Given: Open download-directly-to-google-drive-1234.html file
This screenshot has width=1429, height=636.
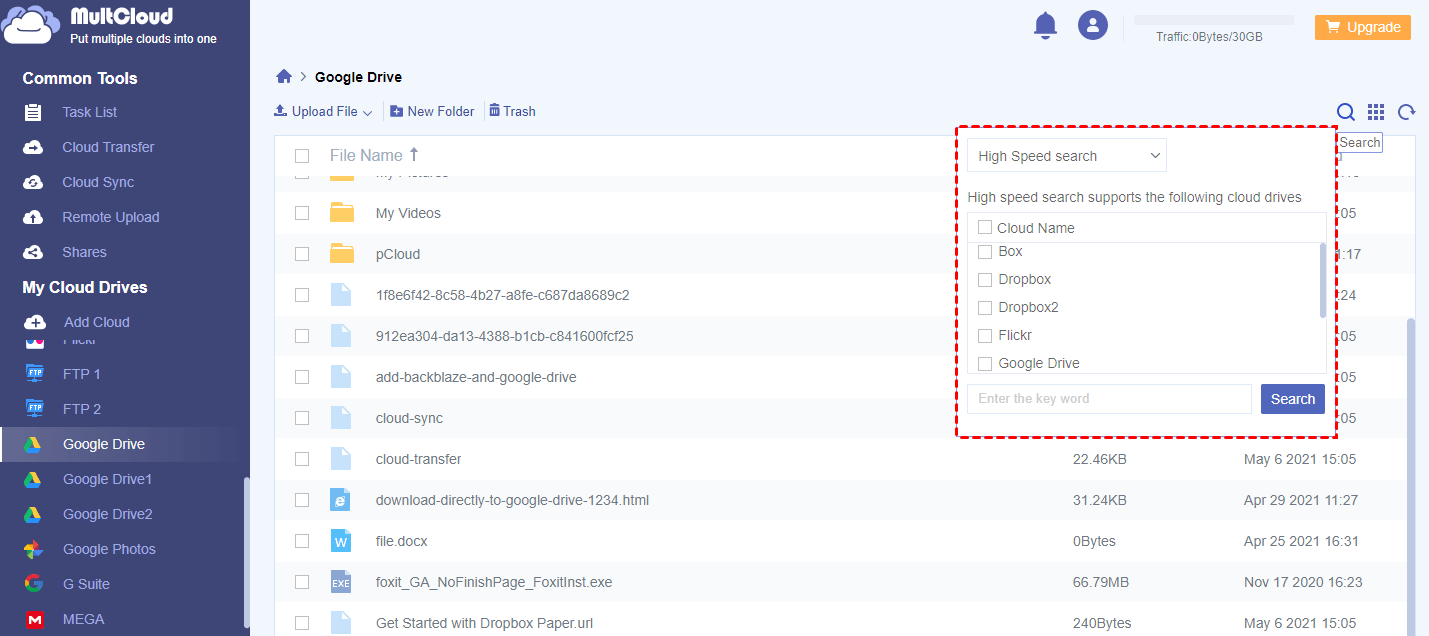Looking at the screenshot, I should pyautogui.click(x=512, y=500).
